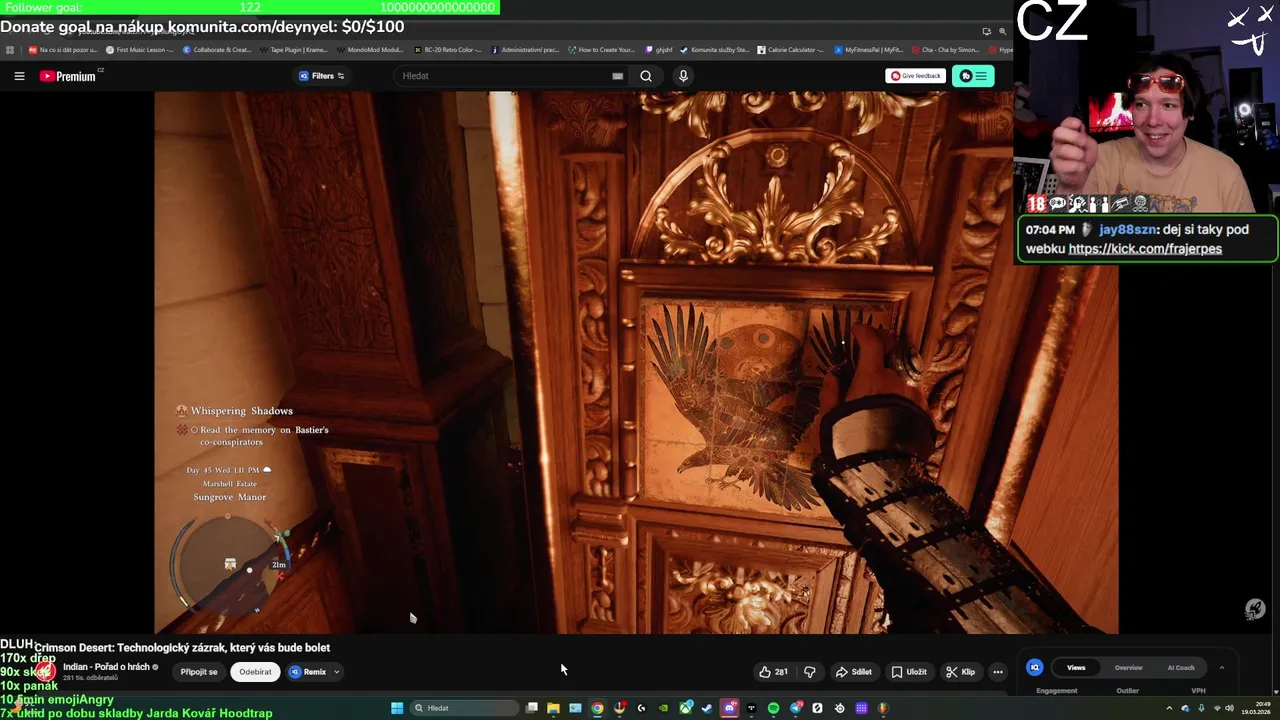
Task: Open the RC-20 Retro Color bookmark
Action: 448,49
